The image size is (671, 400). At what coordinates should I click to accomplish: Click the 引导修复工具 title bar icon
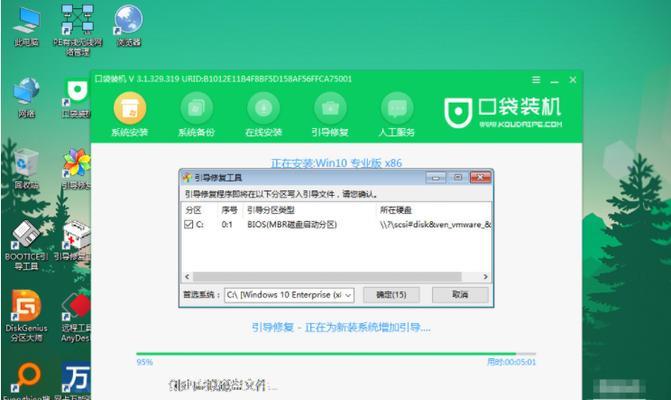coord(187,177)
